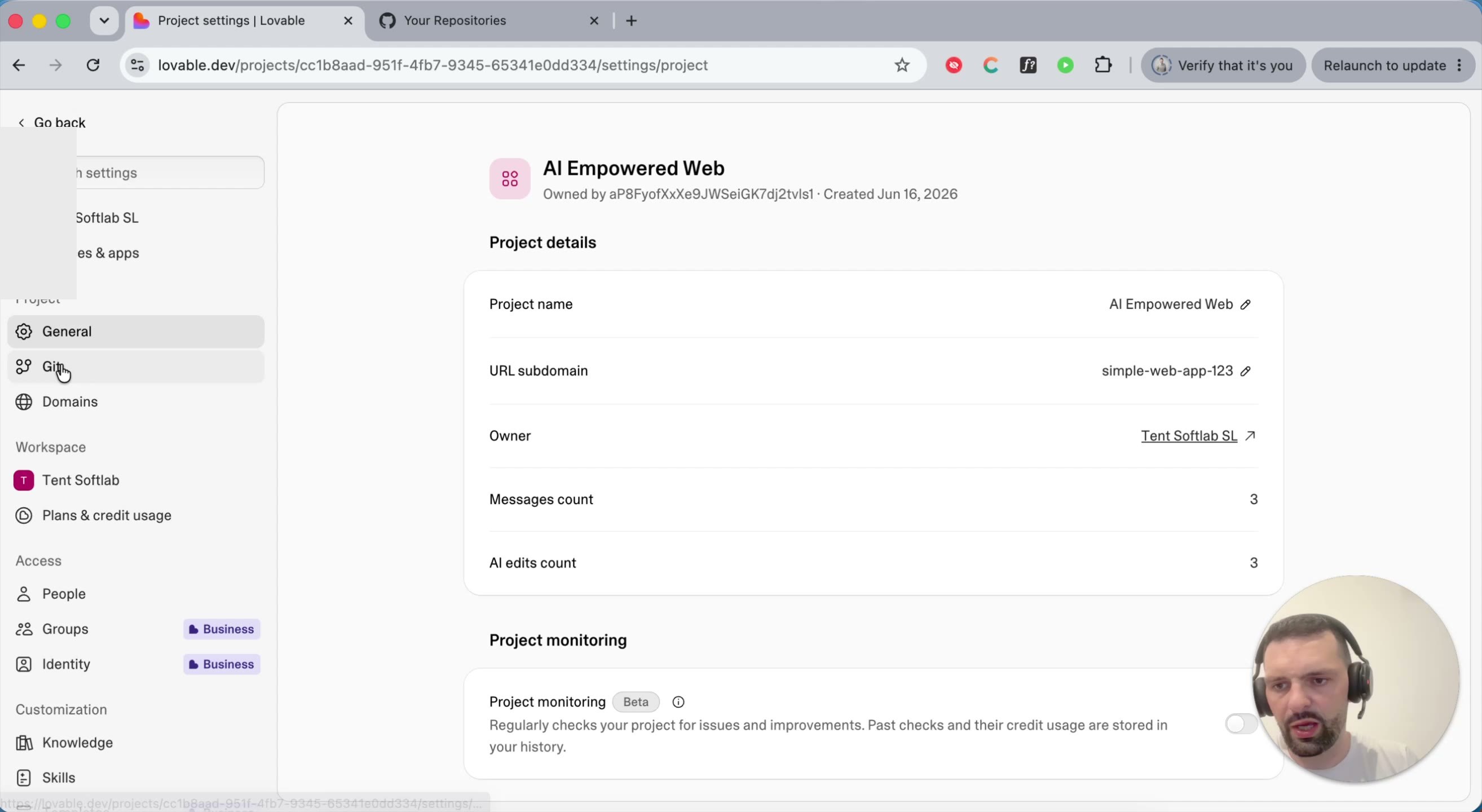Select General in project settings sidebar
Image resolution: width=1482 pixels, height=812 pixels.
click(136, 331)
